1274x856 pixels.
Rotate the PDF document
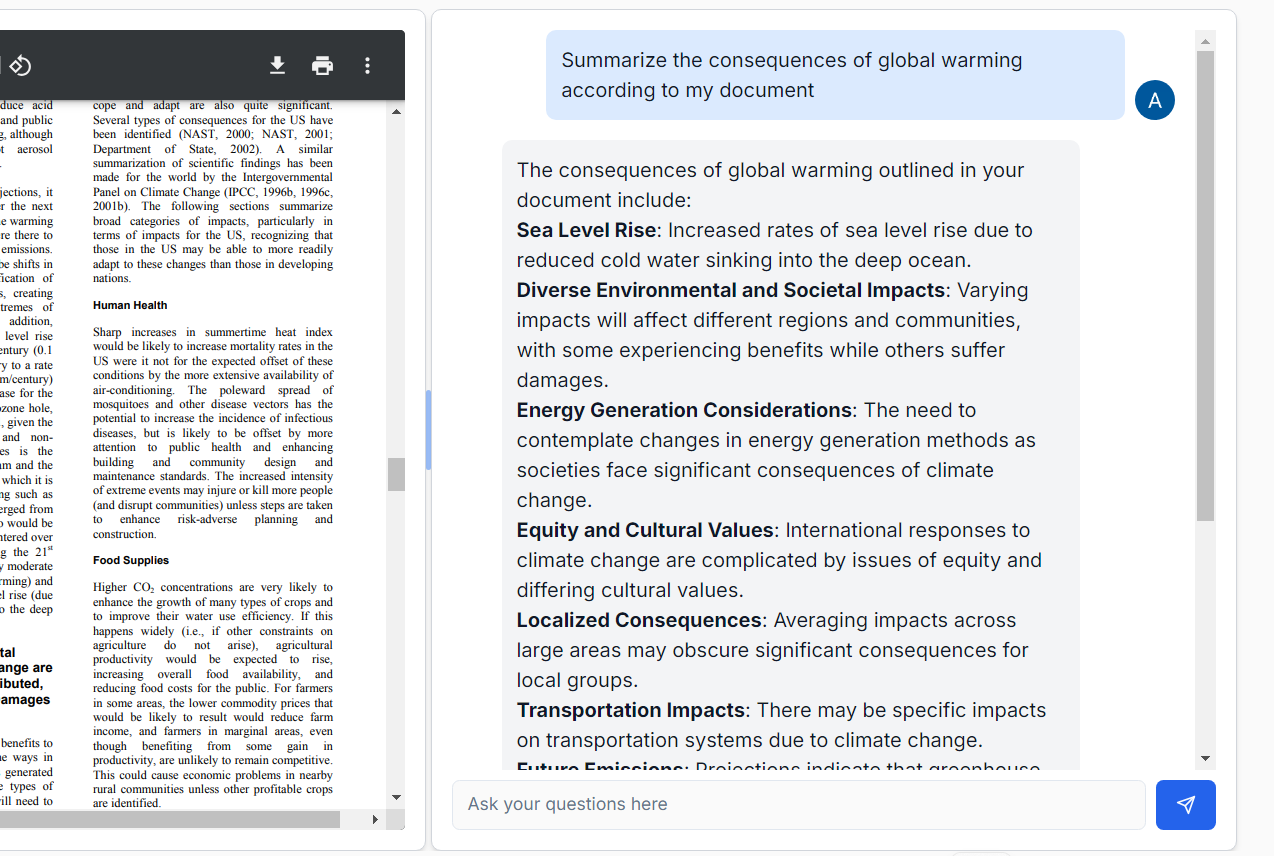20,66
